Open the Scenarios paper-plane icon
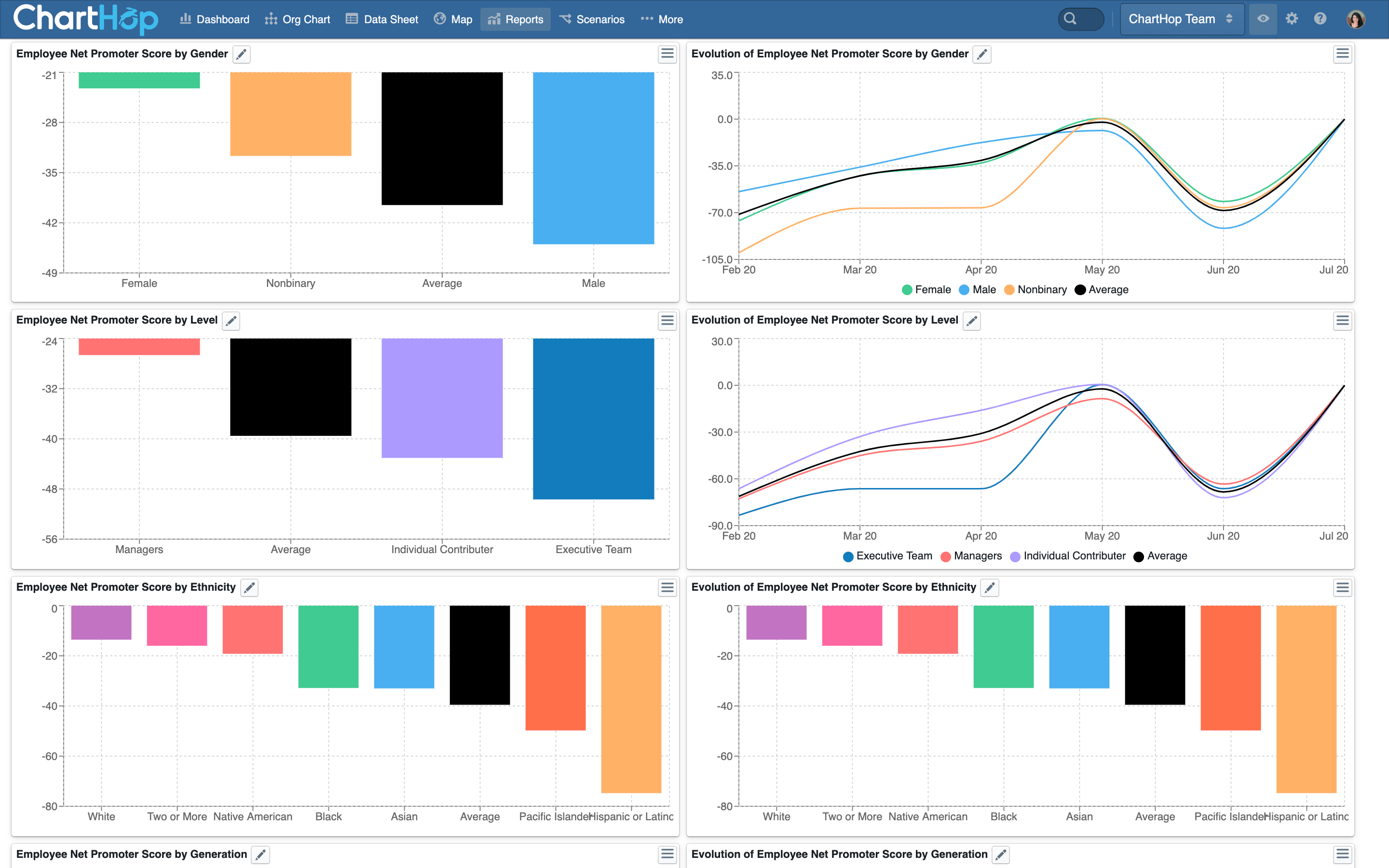 coord(566,19)
